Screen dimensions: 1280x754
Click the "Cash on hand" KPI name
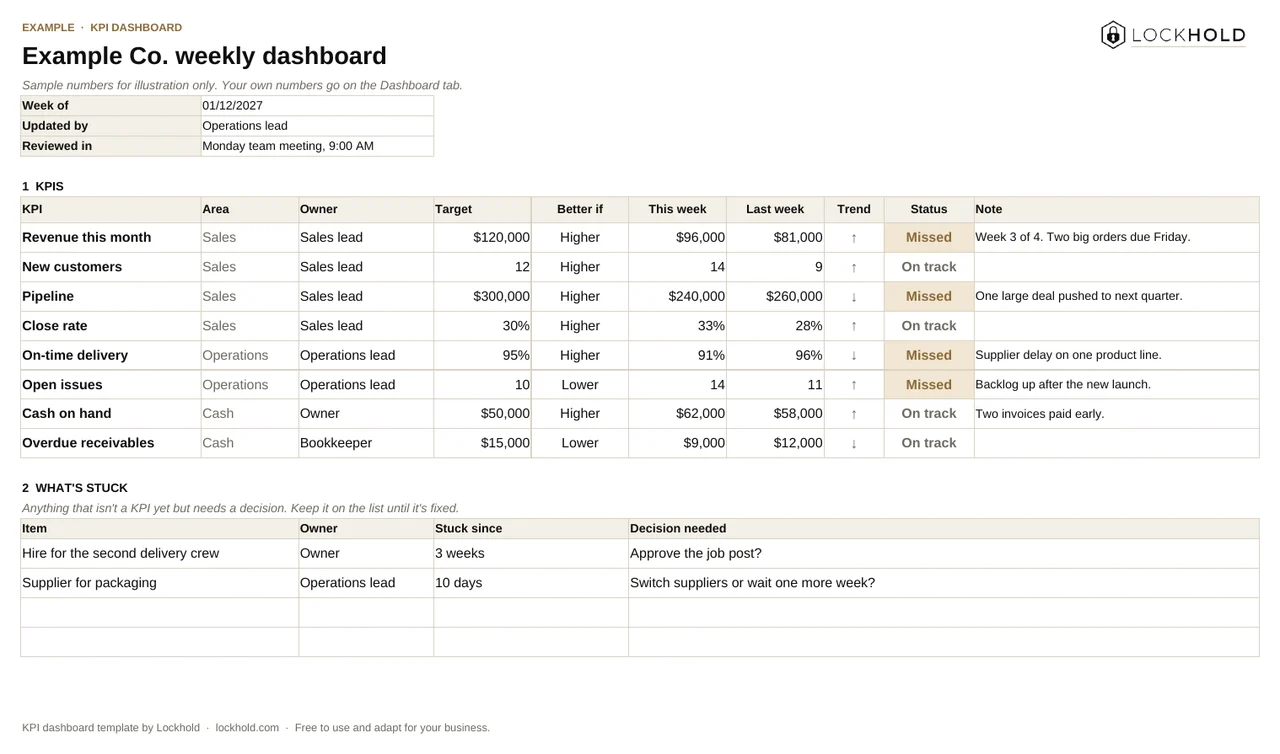pos(67,414)
